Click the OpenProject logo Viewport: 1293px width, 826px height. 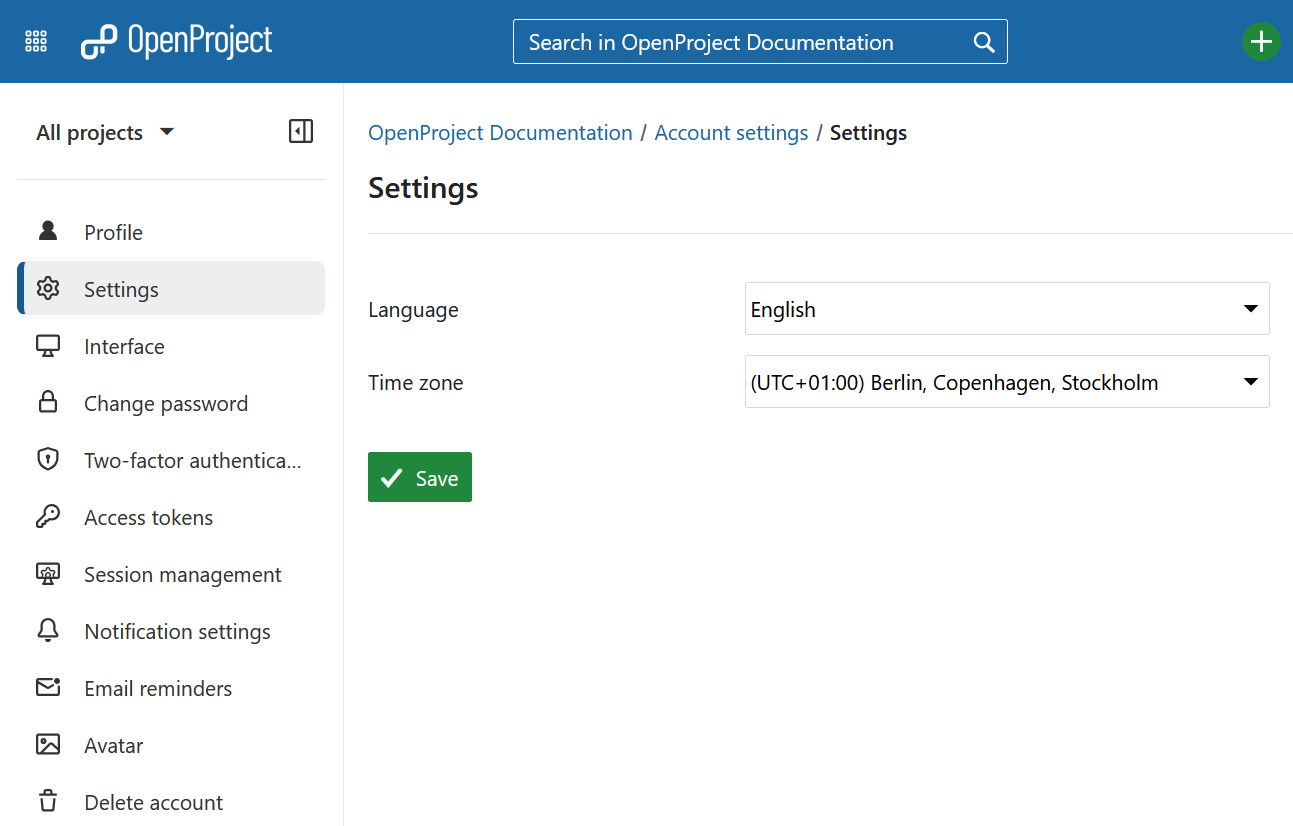(176, 41)
